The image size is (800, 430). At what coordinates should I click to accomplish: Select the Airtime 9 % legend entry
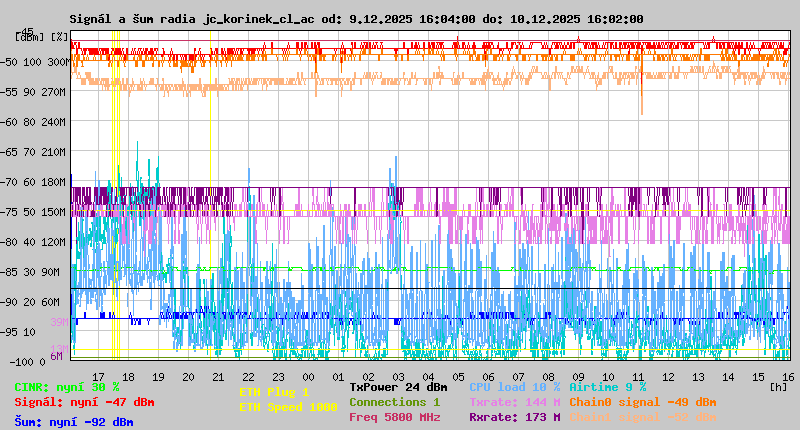click(607, 387)
